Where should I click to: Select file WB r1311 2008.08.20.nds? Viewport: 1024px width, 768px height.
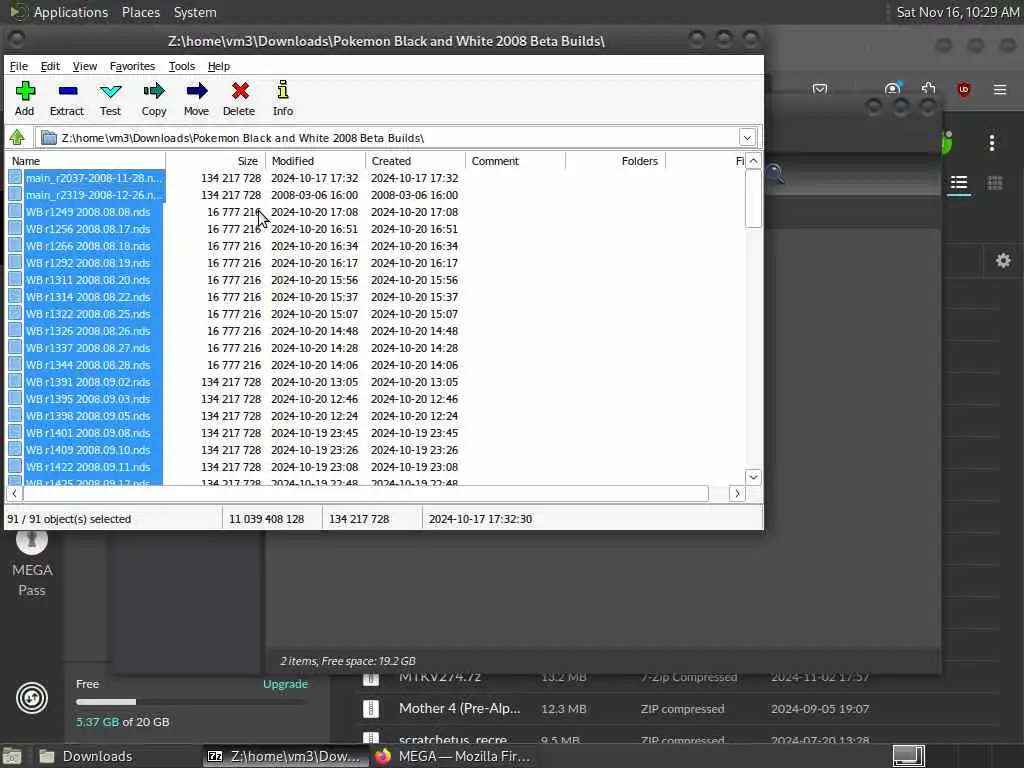(x=88, y=280)
